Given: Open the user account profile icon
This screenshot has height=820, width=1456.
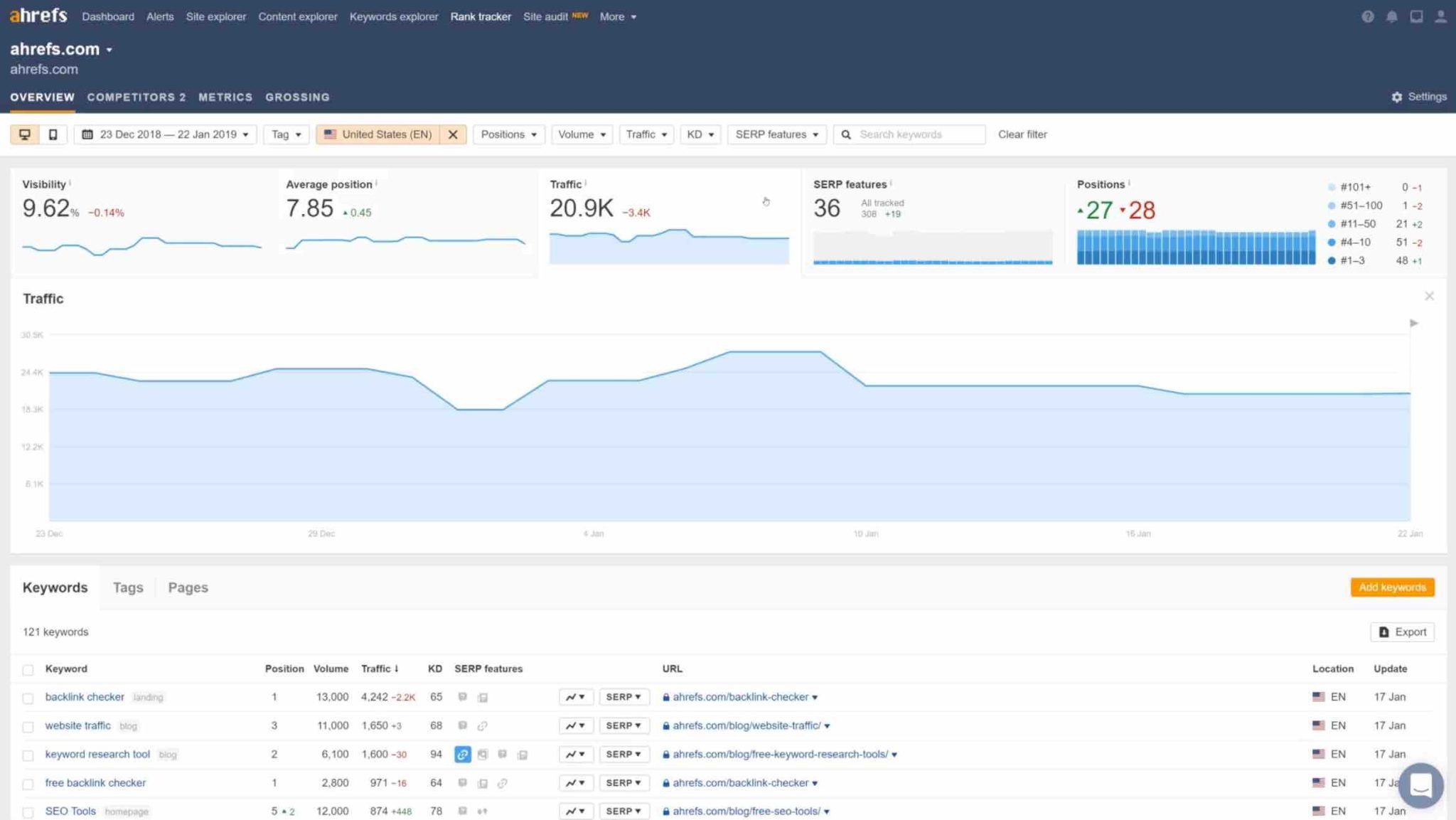Looking at the screenshot, I should (x=1440, y=16).
